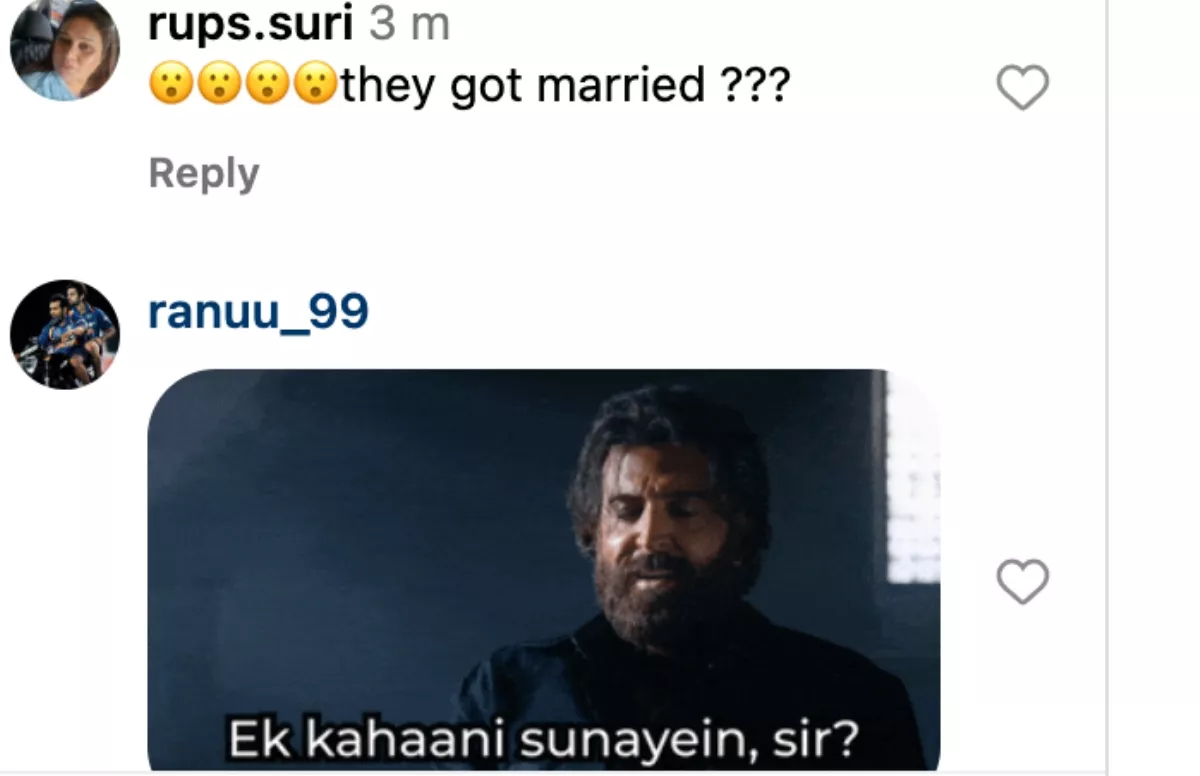
Task: Select the 'they got married ???' comment text
Action: (566, 88)
